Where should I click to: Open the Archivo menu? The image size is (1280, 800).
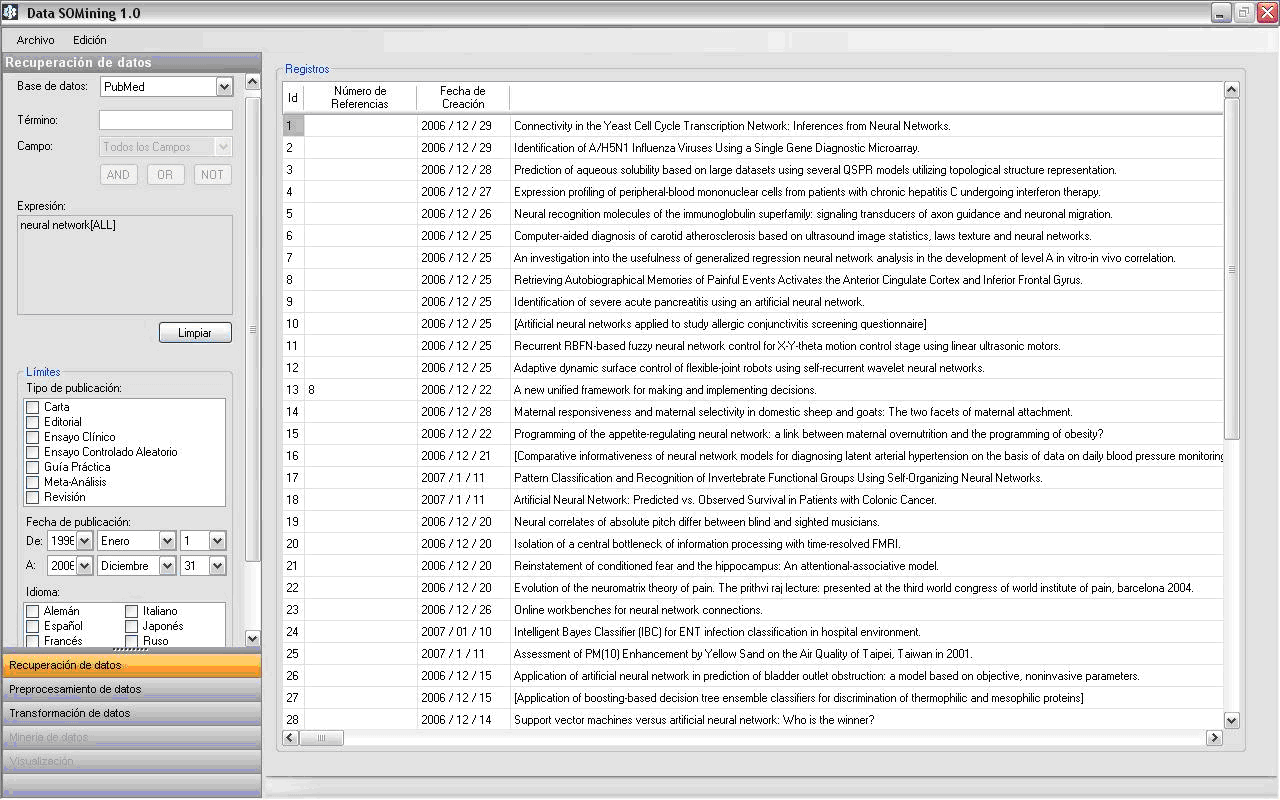click(35, 40)
